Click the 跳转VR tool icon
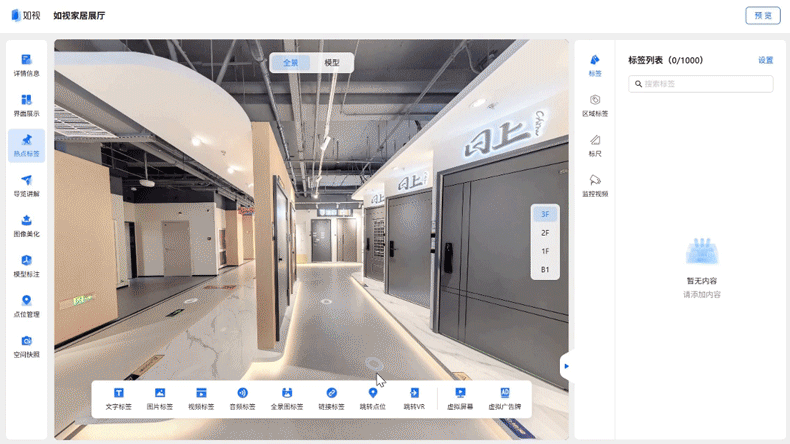Screen dimensions: 790x444 point(414,398)
